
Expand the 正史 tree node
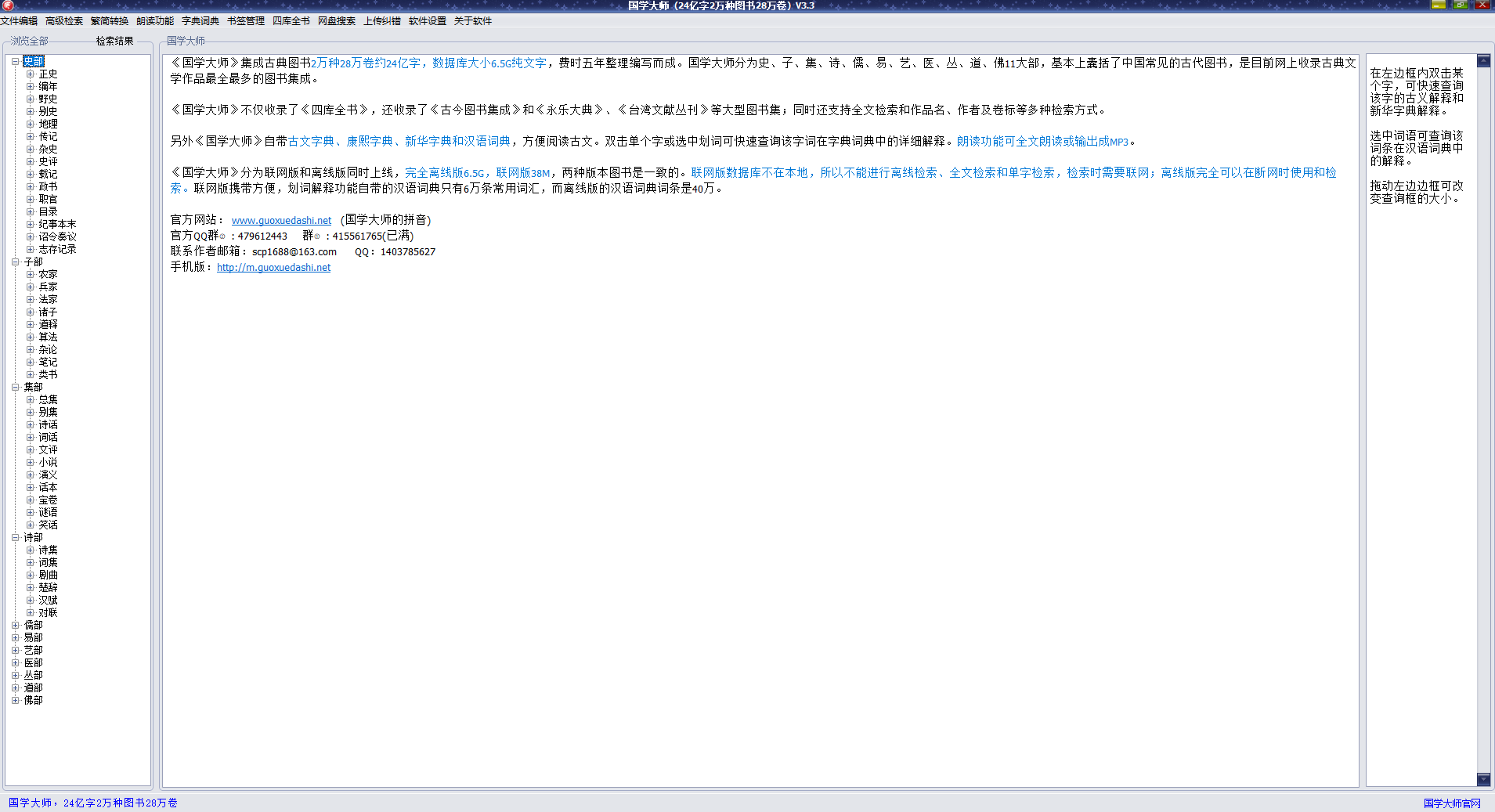tap(30, 74)
